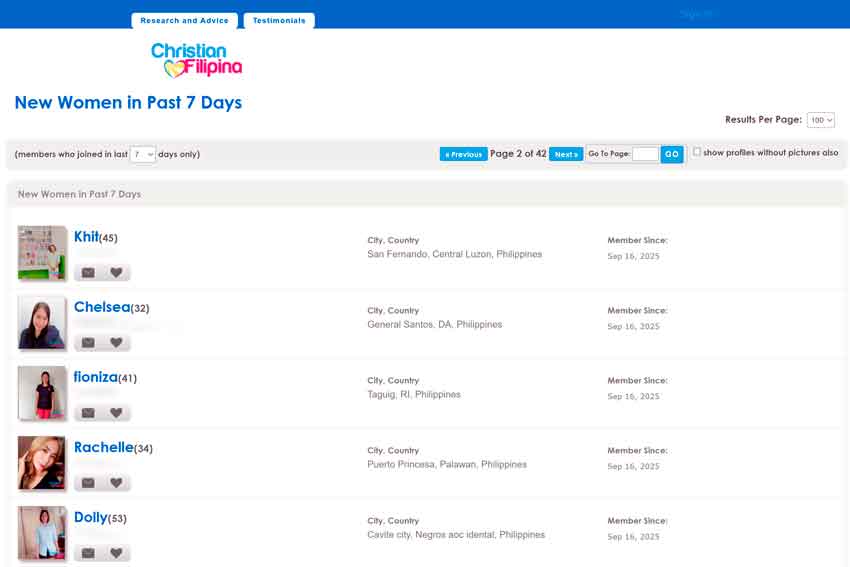
Task: Open the Research and Advice tab
Action: click(184, 20)
